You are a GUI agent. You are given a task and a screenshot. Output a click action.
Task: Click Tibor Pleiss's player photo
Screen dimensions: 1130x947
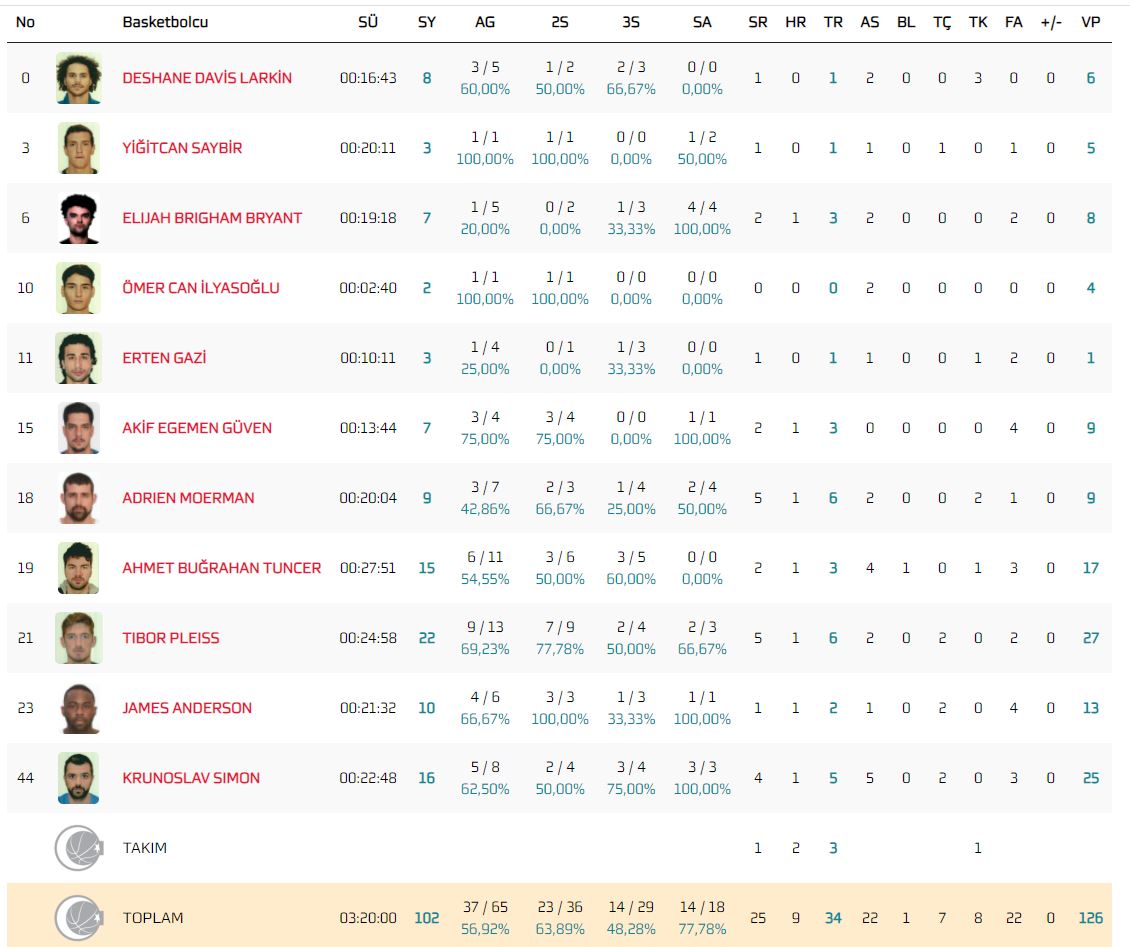point(78,638)
